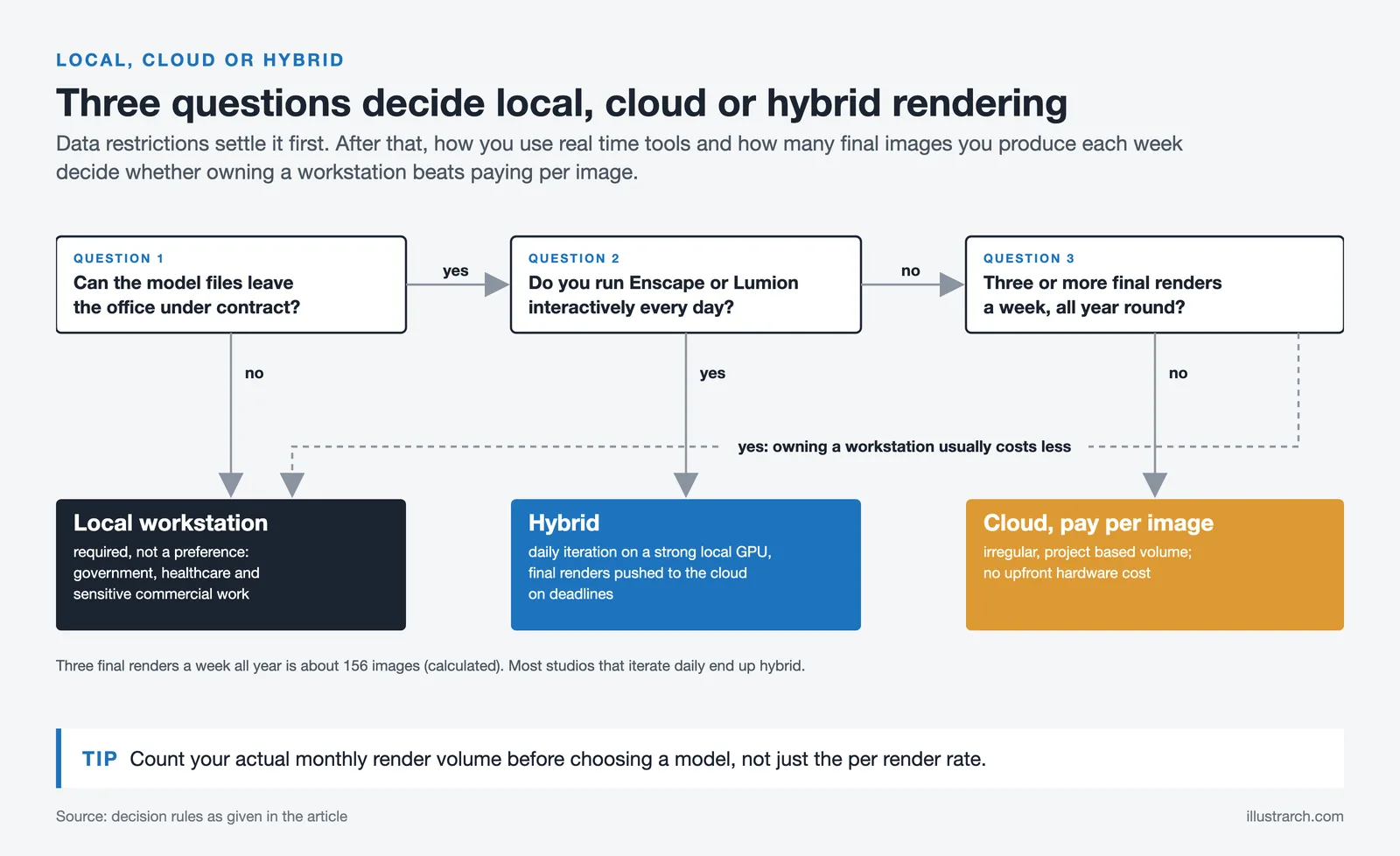Select "irregular, project based volume" description text

pyautogui.click(x=1088, y=563)
